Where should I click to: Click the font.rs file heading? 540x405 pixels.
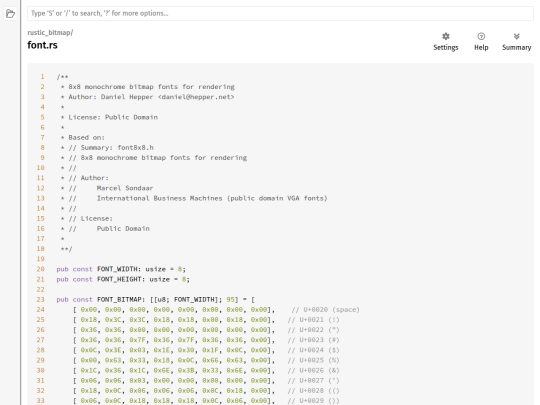tap(42, 45)
